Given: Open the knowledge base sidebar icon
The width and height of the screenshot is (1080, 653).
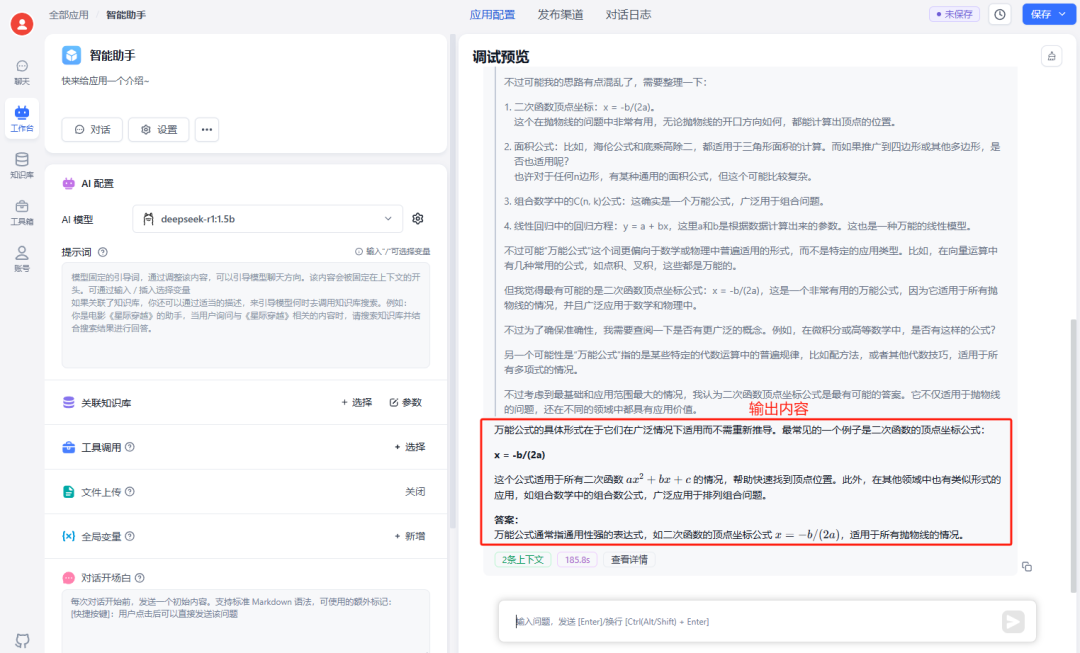Looking at the screenshot, I should tap(22, 165).
